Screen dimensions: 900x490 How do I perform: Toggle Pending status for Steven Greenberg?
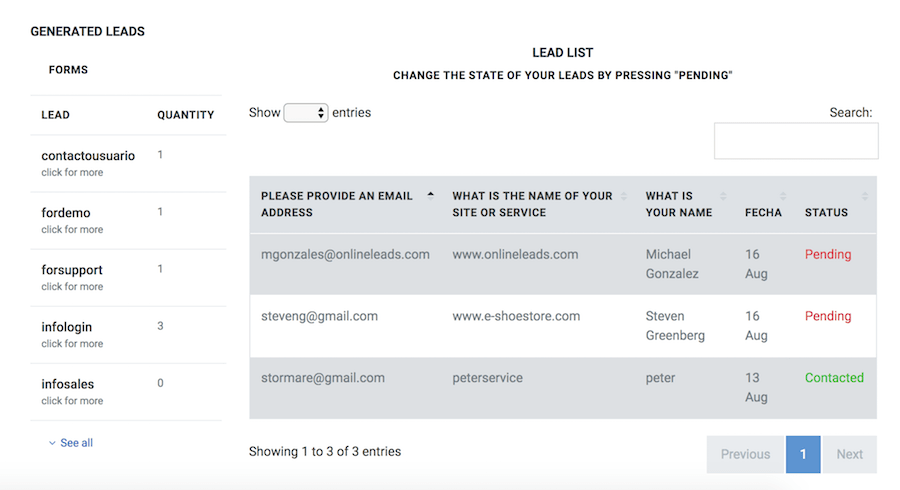828,316
